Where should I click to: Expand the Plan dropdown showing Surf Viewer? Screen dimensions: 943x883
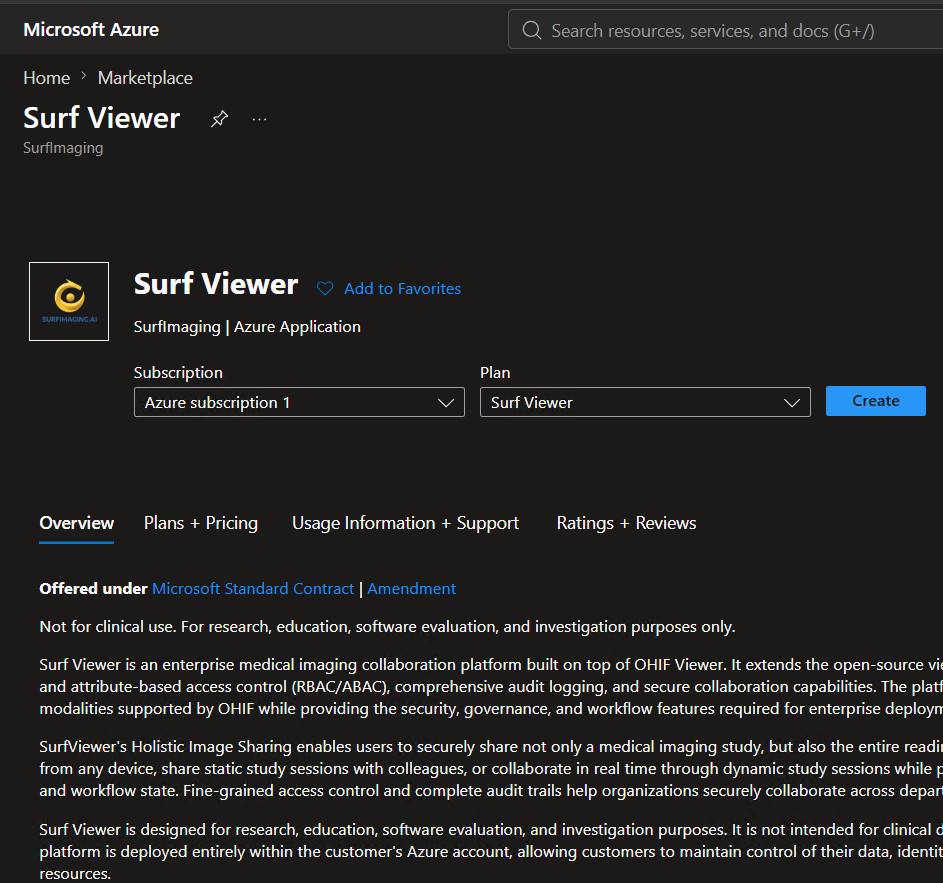tap(645, 402)
